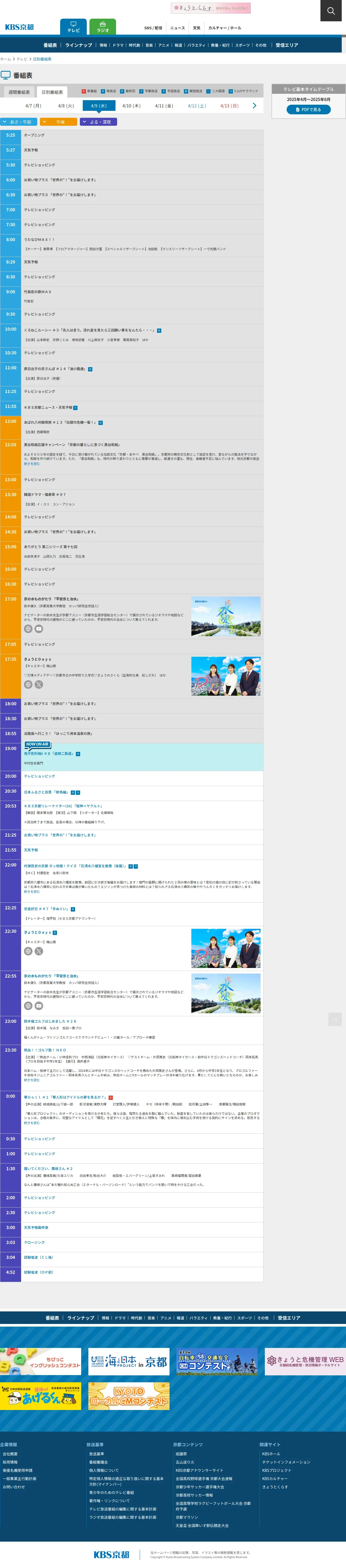Screen dimensions: 346x1568
Task: Open 会社概要 in the footer
Action: [x=10, y=1454]
